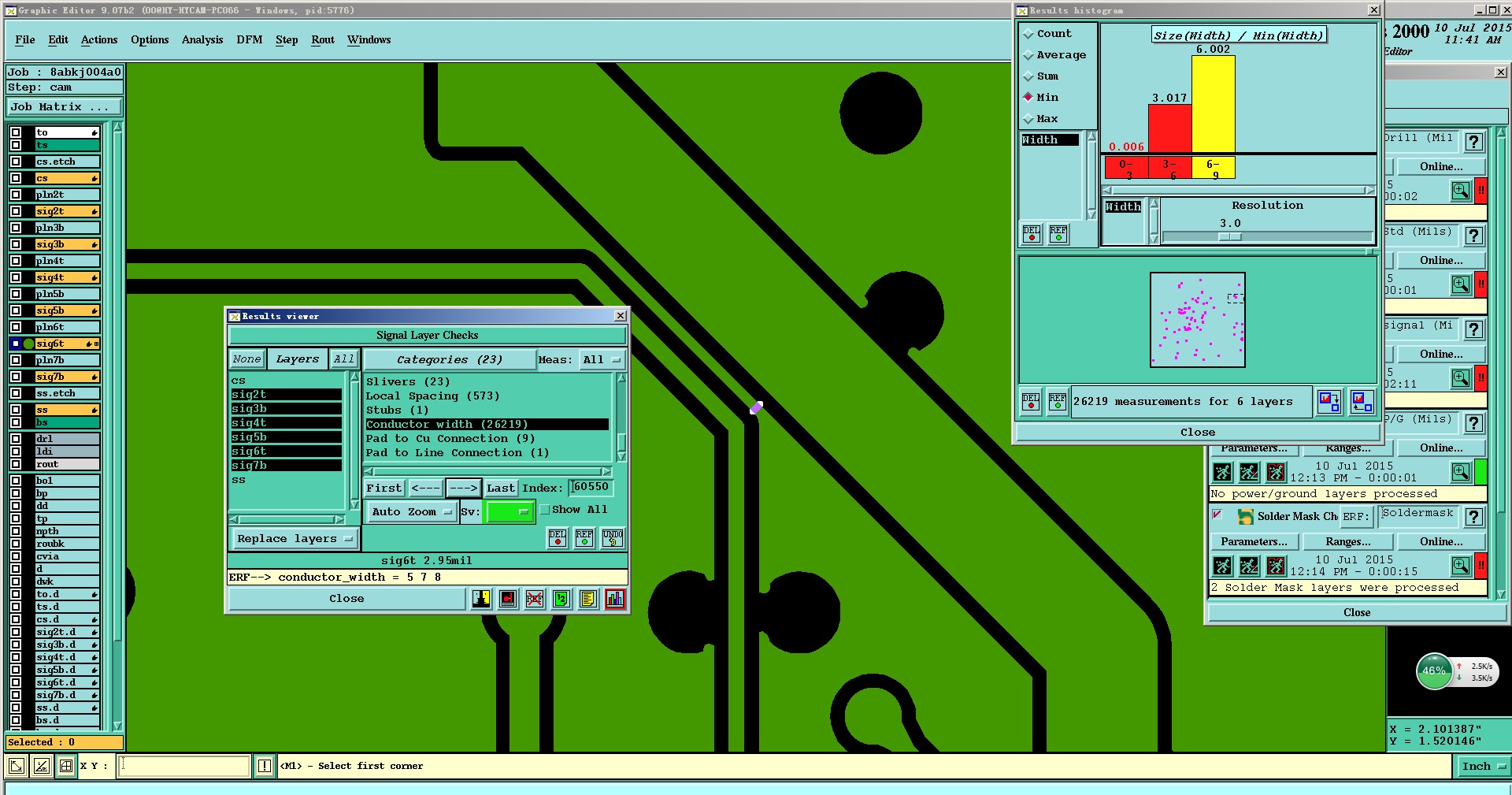The height and width of the screenshot is (795, 1512).
Task: Open the Sv green color dropdown
Action: pos(510,512)
